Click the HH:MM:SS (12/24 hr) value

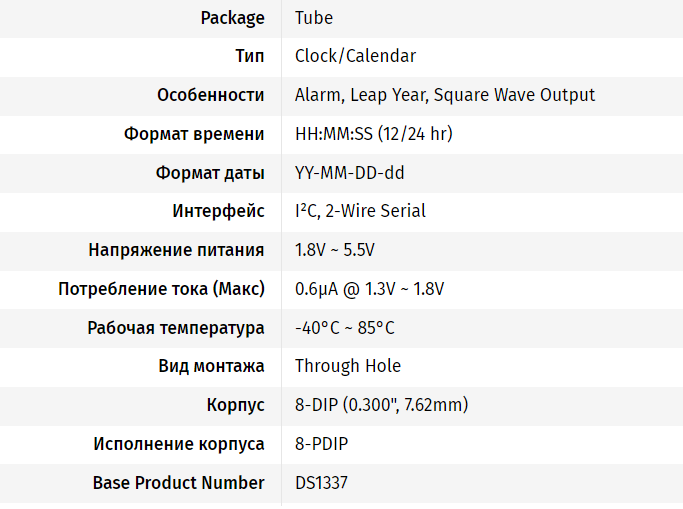coord(374,134)
